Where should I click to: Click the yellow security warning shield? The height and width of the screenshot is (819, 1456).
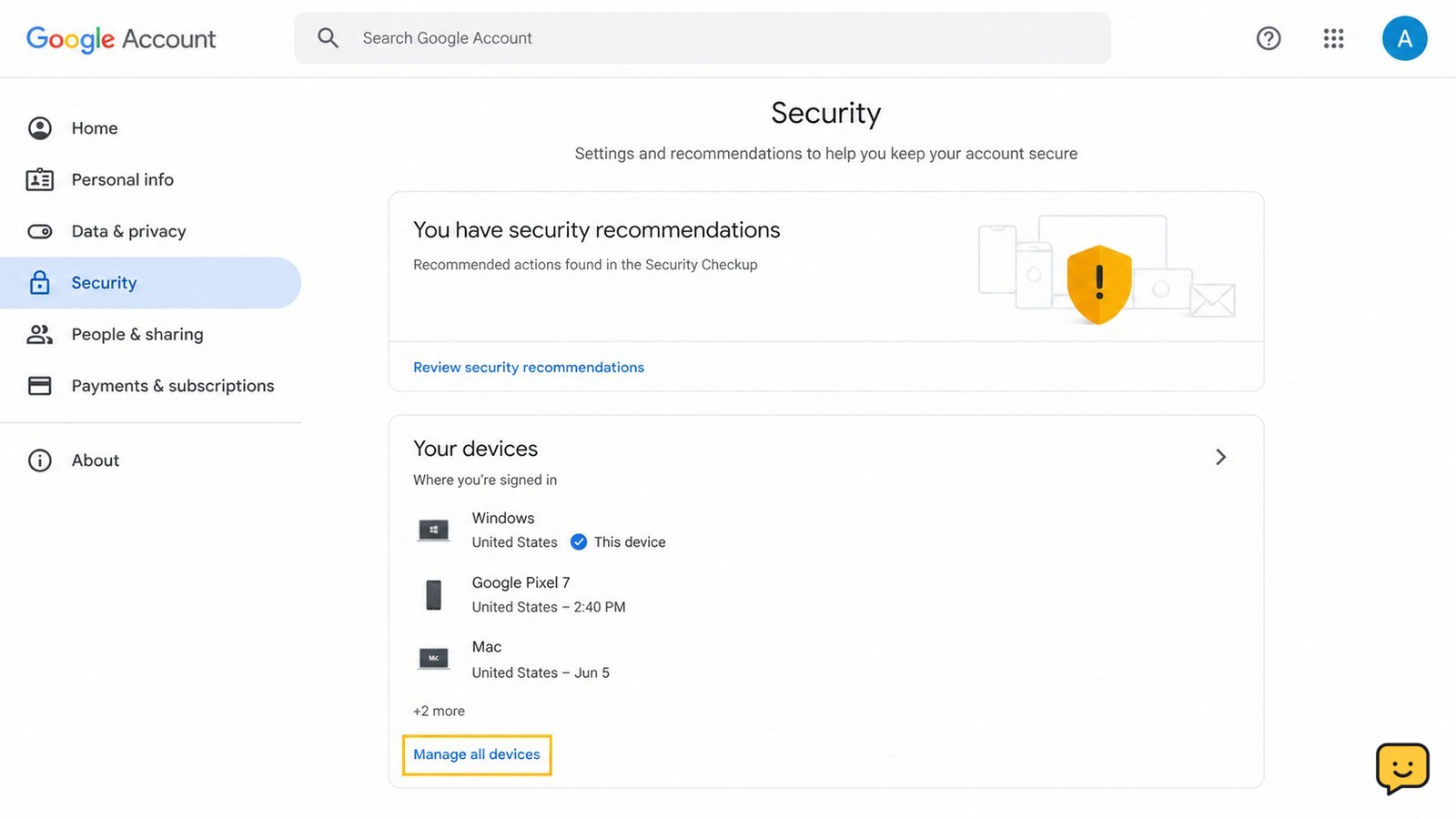(1099, 284)
